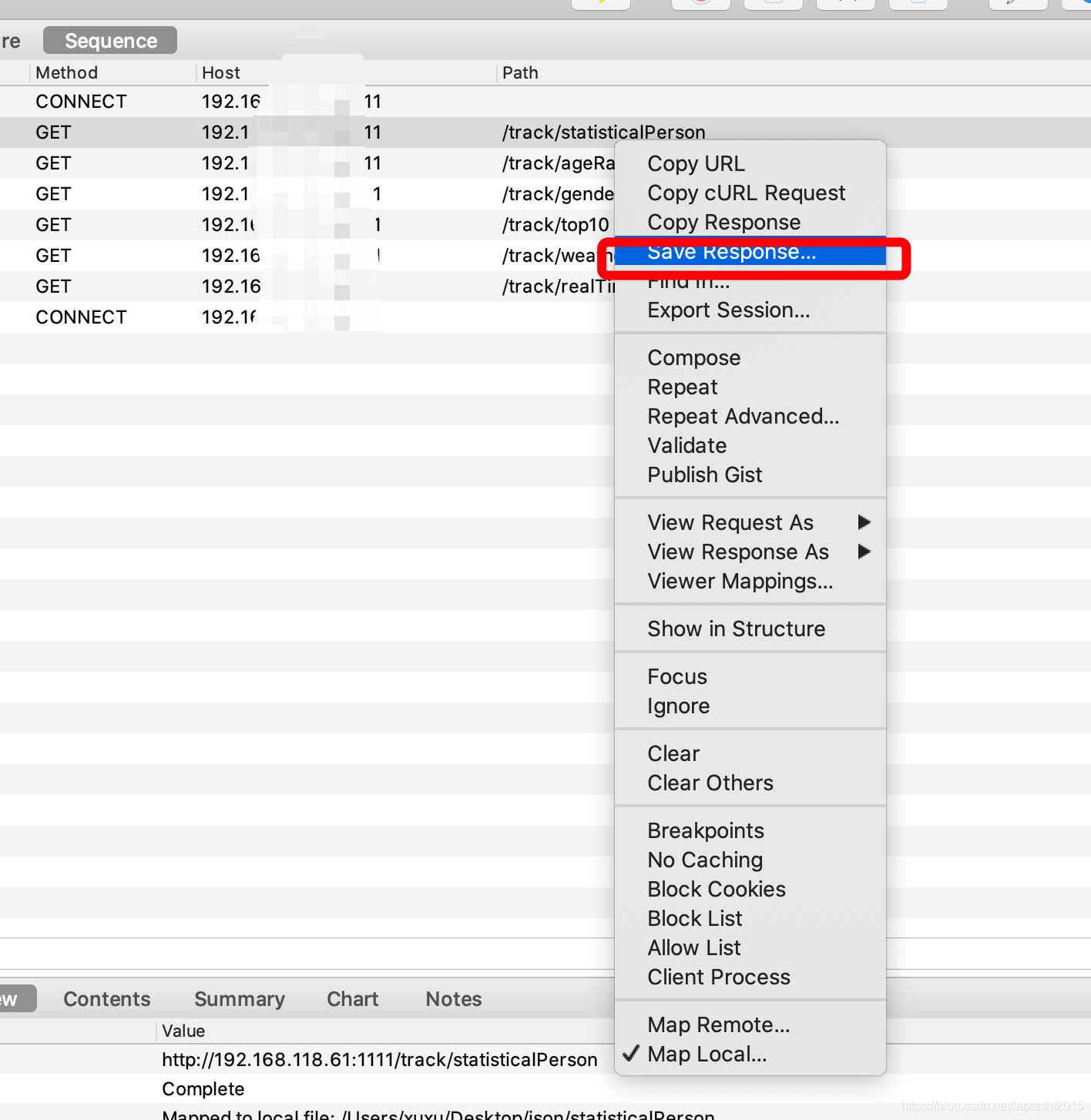Select the last CONNECT request row
This screenshot has height=1120, width=1091.
308,317
